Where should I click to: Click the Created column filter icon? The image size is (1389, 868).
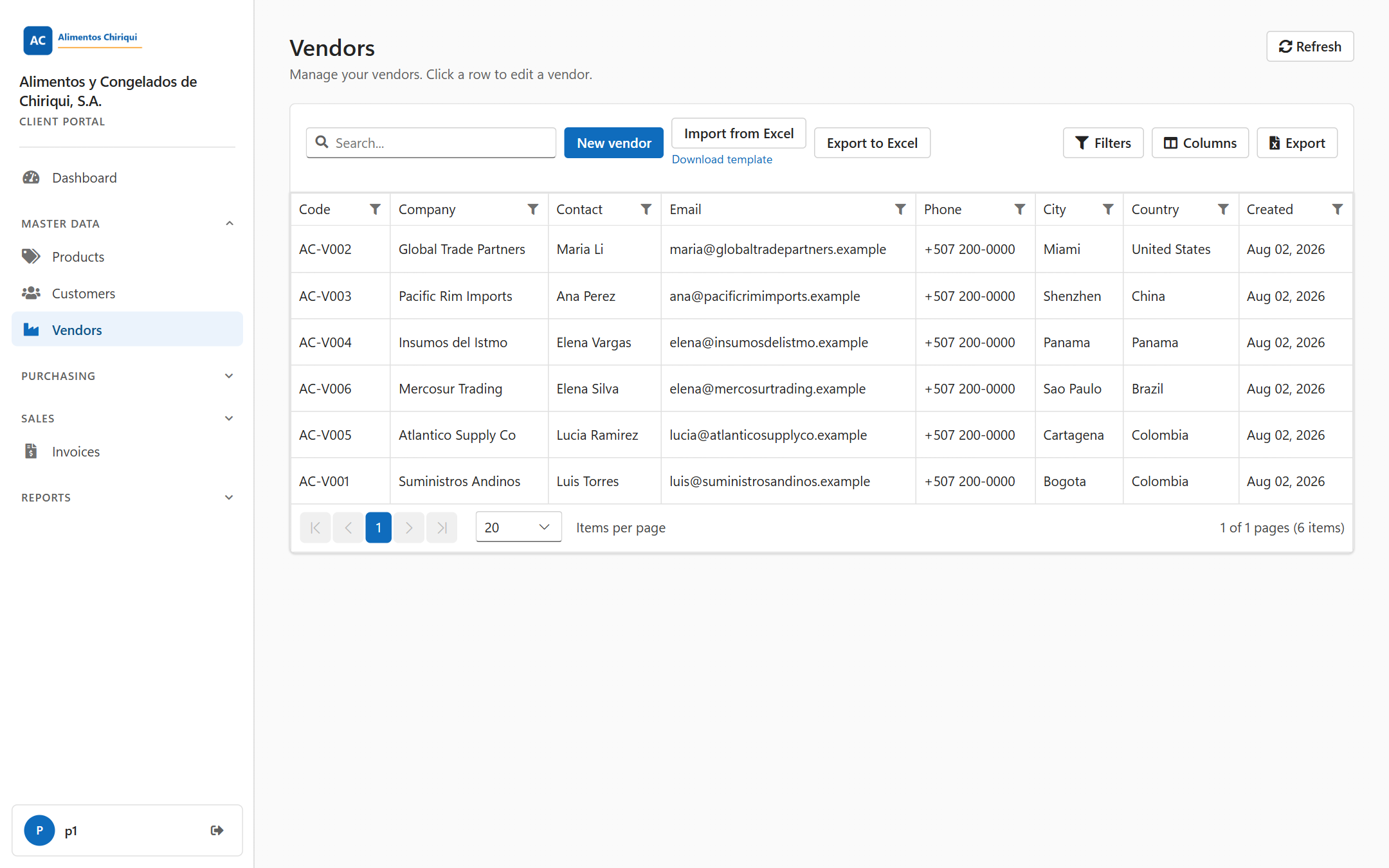tap(1337, 209)
